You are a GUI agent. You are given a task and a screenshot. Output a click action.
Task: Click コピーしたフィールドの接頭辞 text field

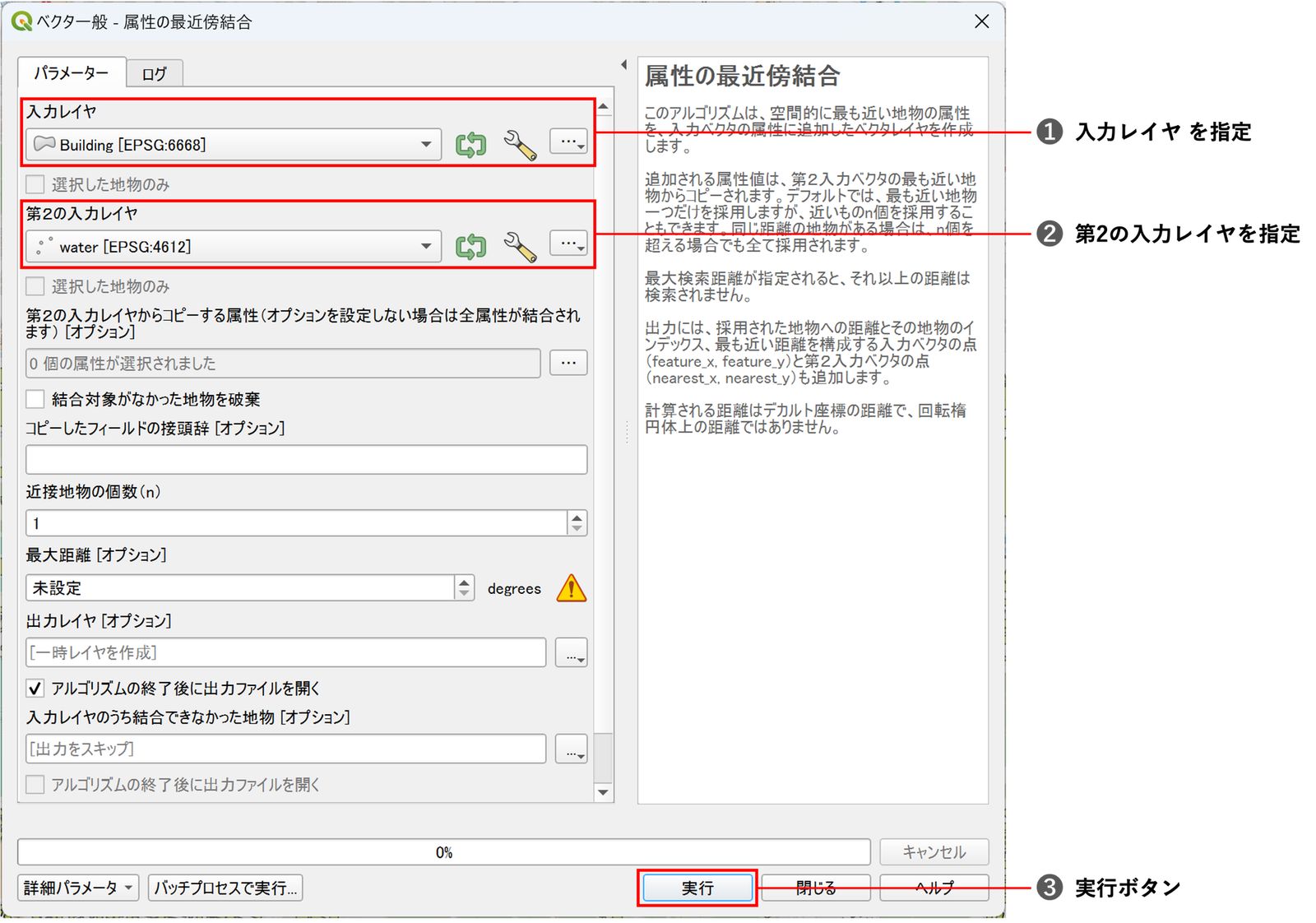[307, 460]
